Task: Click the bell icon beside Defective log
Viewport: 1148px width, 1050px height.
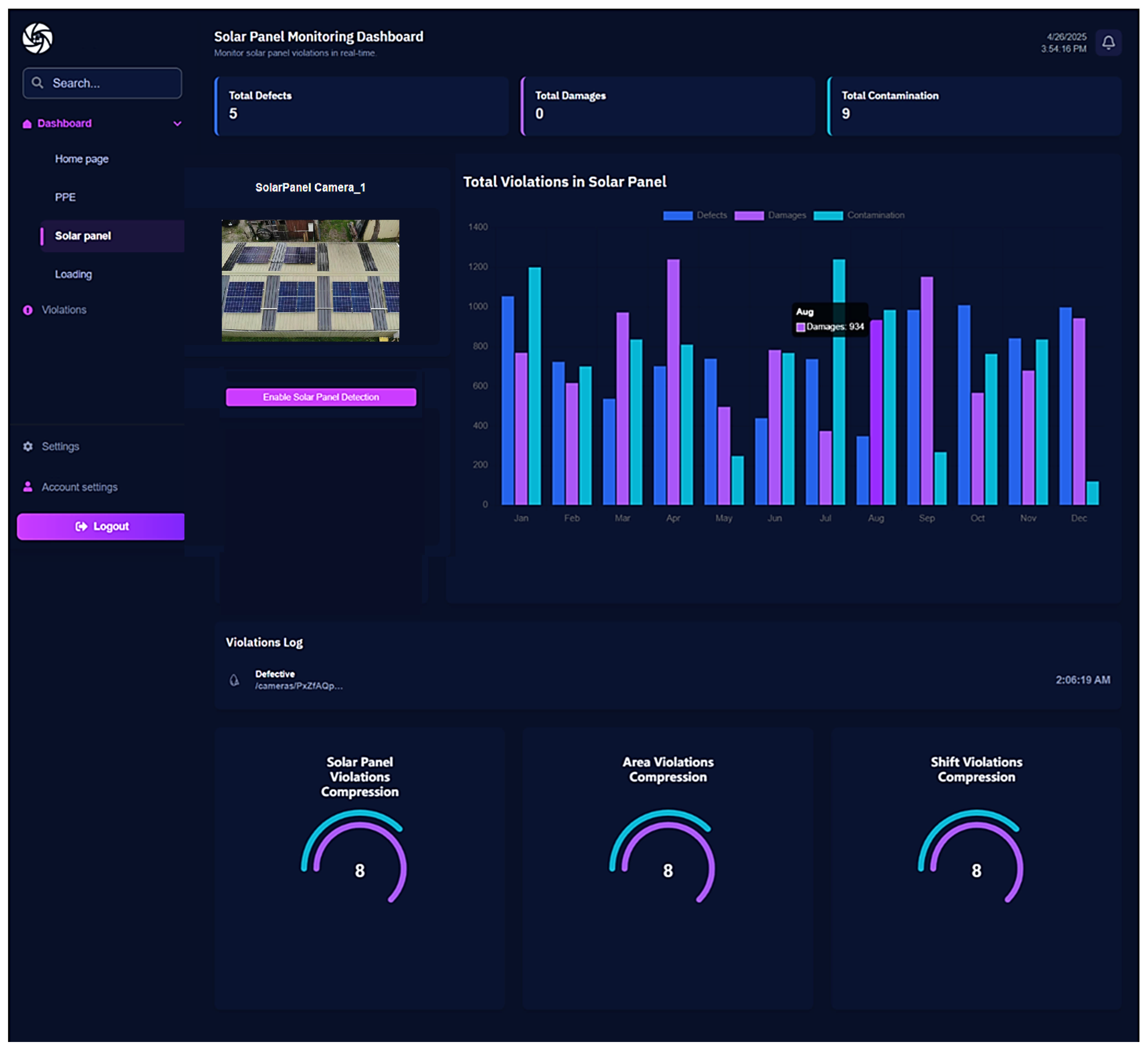Action: pos(234,680)
